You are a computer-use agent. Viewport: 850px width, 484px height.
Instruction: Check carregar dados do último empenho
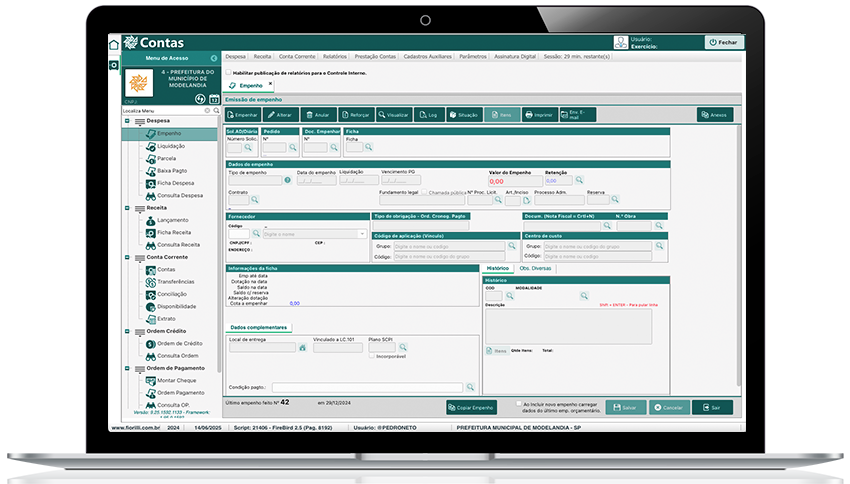tap(519, 404)
